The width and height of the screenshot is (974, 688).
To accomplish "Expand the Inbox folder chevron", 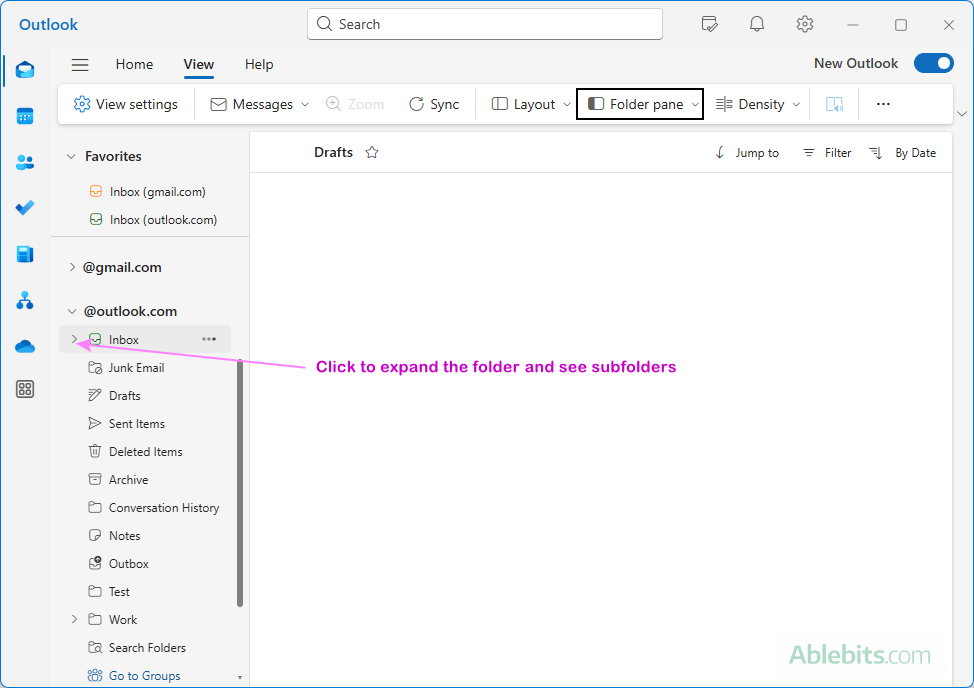I will [x=75, y=339].
